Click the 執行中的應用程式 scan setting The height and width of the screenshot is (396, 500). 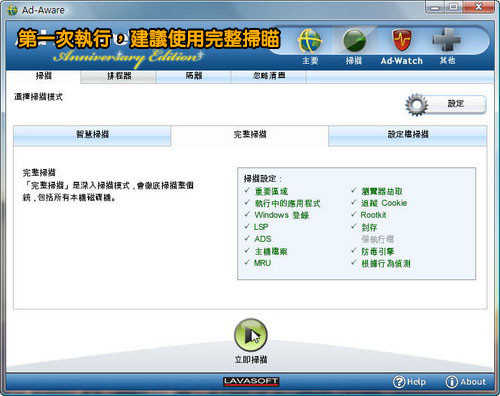pos(287,203)
